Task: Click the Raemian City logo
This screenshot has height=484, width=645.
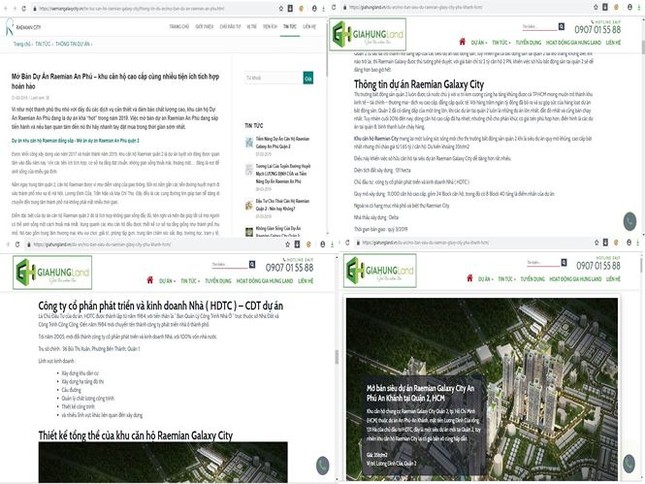Action: point(23,27)
